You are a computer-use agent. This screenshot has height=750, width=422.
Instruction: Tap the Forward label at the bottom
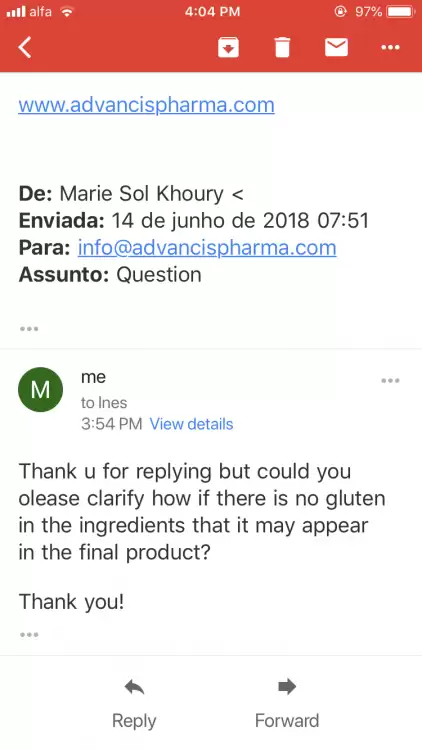287,720
